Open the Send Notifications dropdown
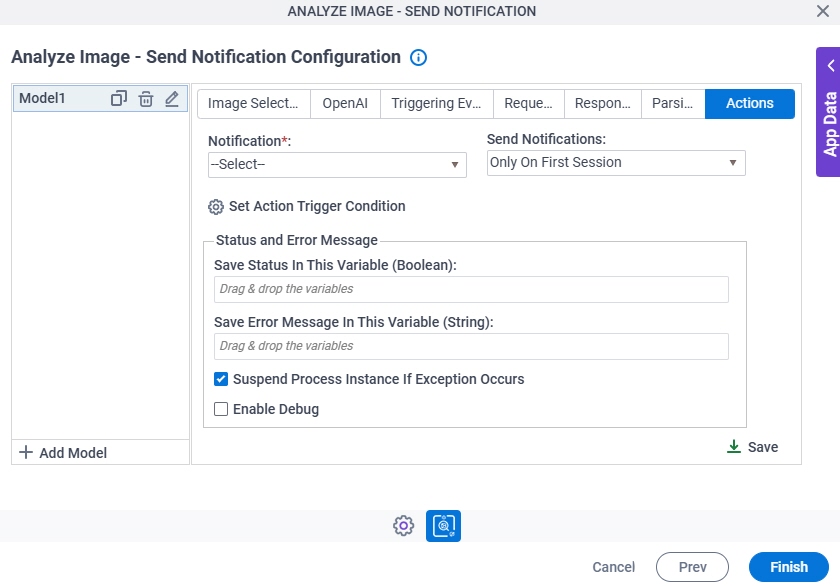840x586 pixels. click(616, 163)
